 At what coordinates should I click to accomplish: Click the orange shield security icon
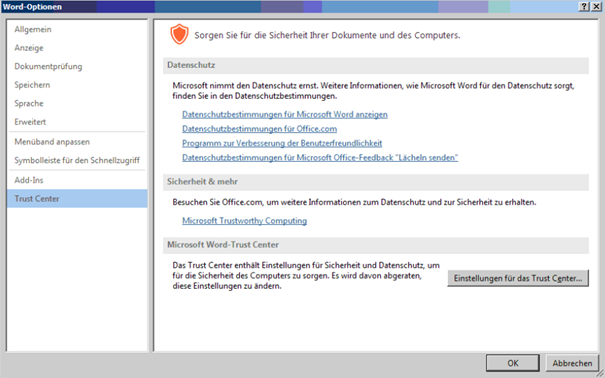click(179, 34)
